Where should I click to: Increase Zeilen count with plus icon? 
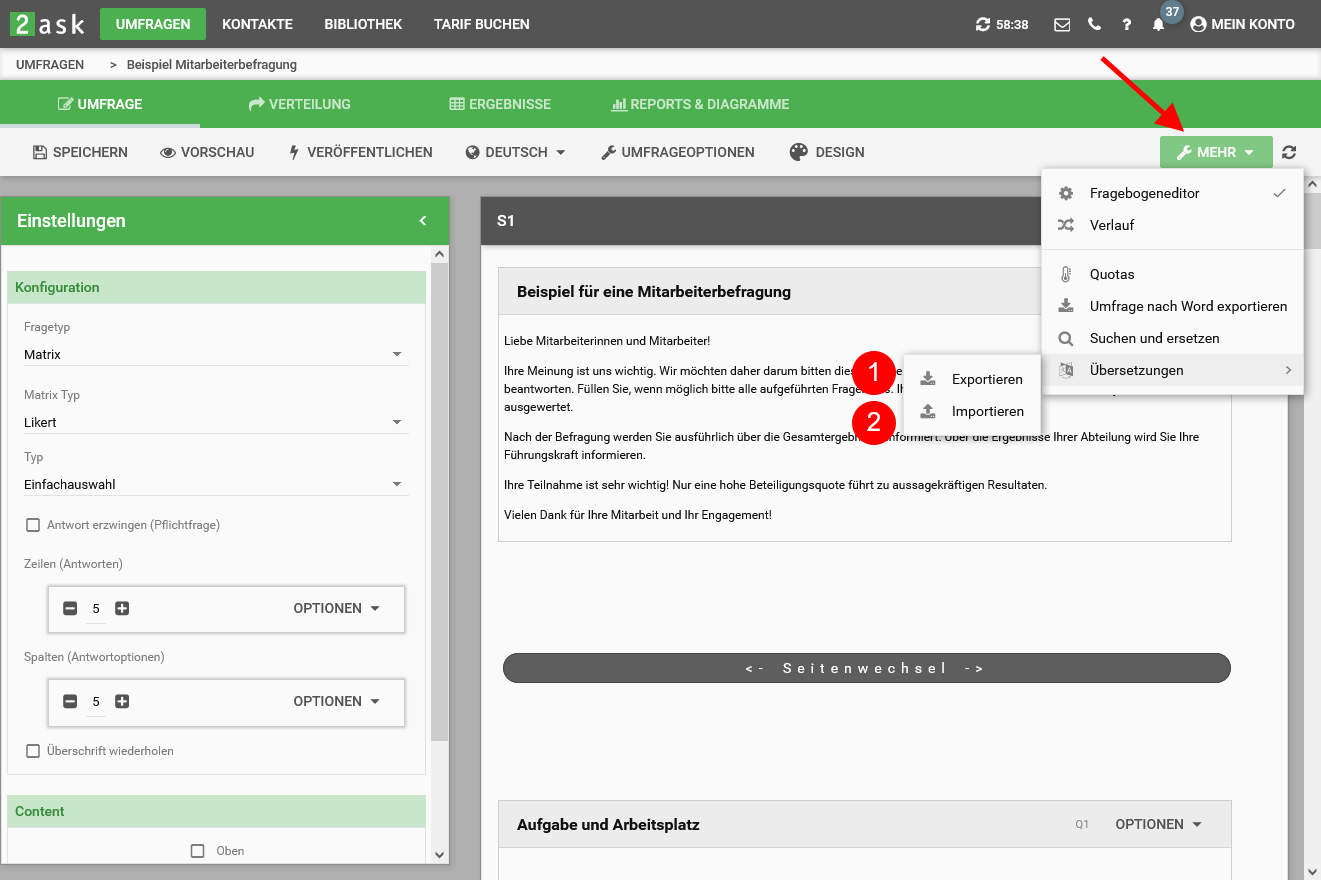click(x=122, y=608)
